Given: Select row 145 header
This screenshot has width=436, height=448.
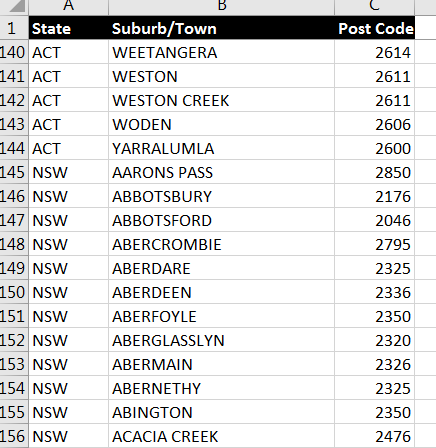Looking at the screenshot, I should click(14, 172).
